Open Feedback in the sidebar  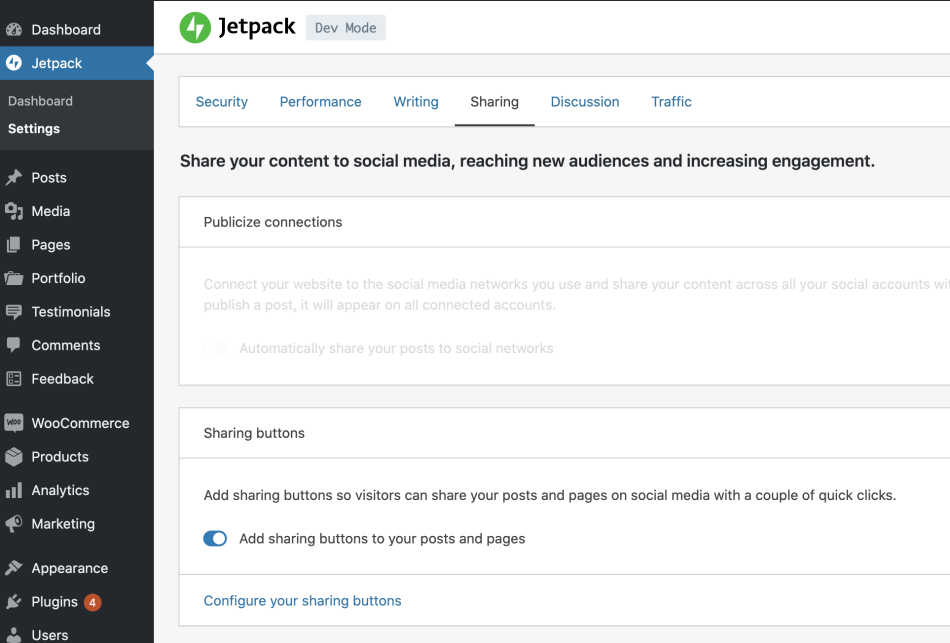[x=62, y=379]
